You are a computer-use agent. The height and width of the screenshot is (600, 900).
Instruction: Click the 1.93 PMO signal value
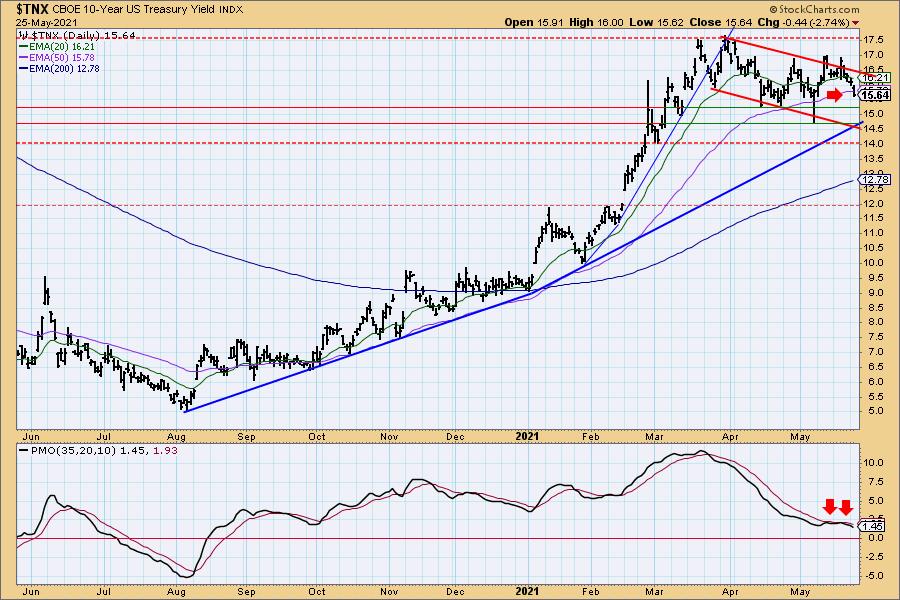(x=166, y=451)
